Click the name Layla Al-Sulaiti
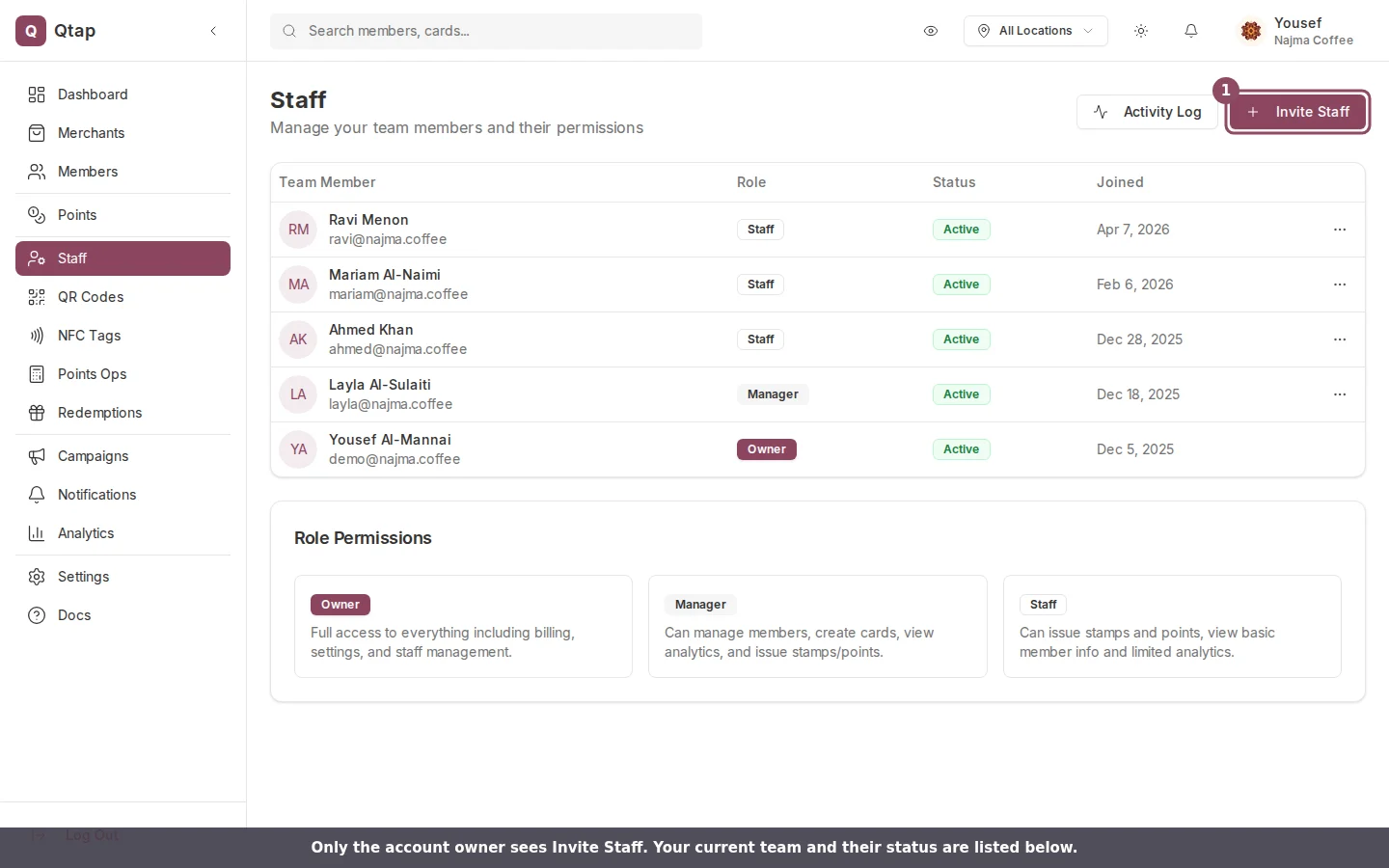 pyautogui.click(x=380, y=385)
